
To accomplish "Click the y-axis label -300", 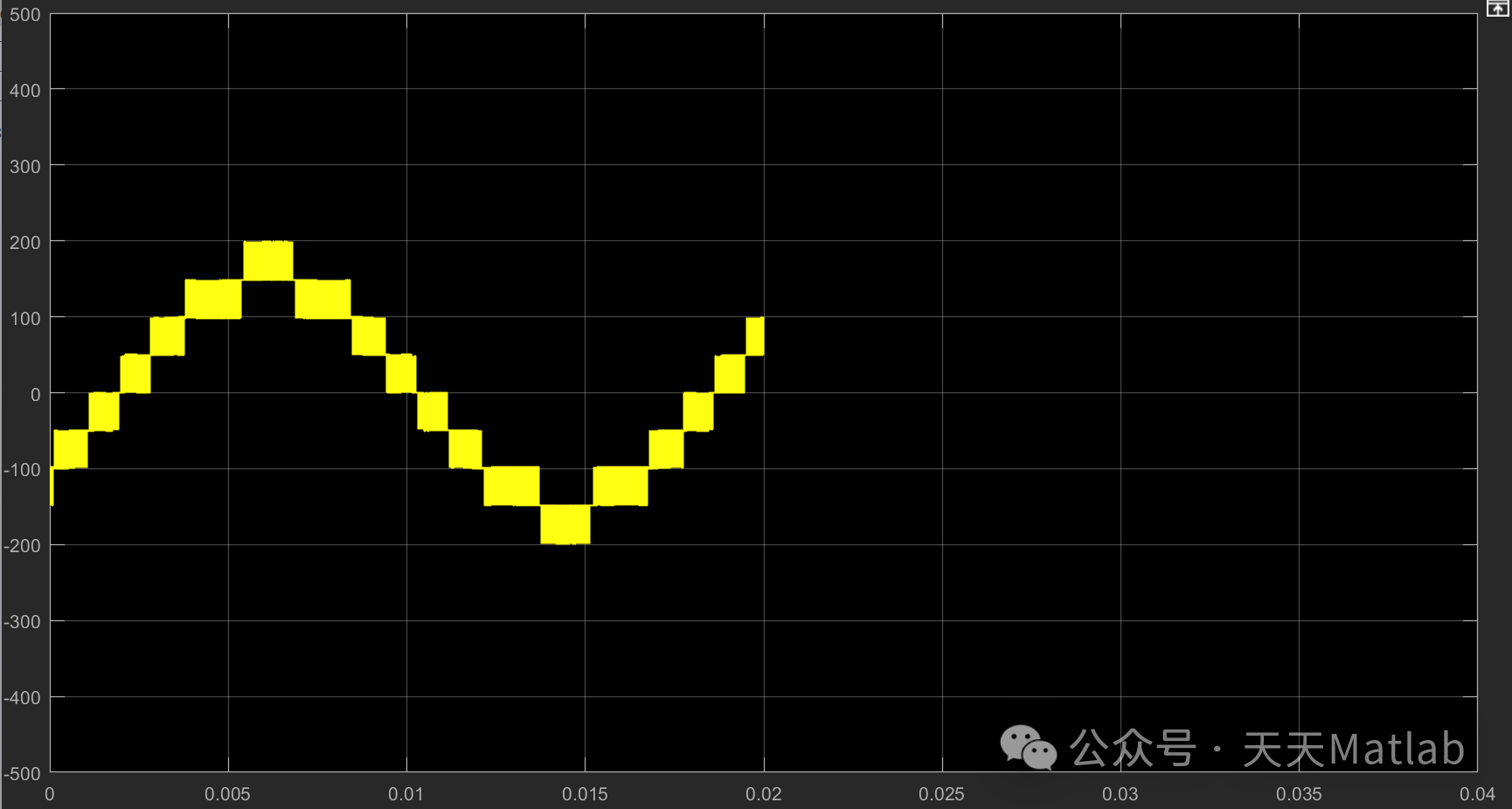I will (23, 622).
